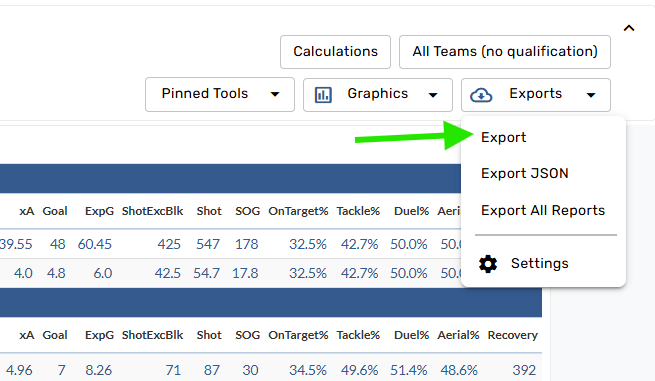Viewport: 655px width, 381px height.
Task: Select the 71 ShotExcBlk cell
Action: pos(173,371)
